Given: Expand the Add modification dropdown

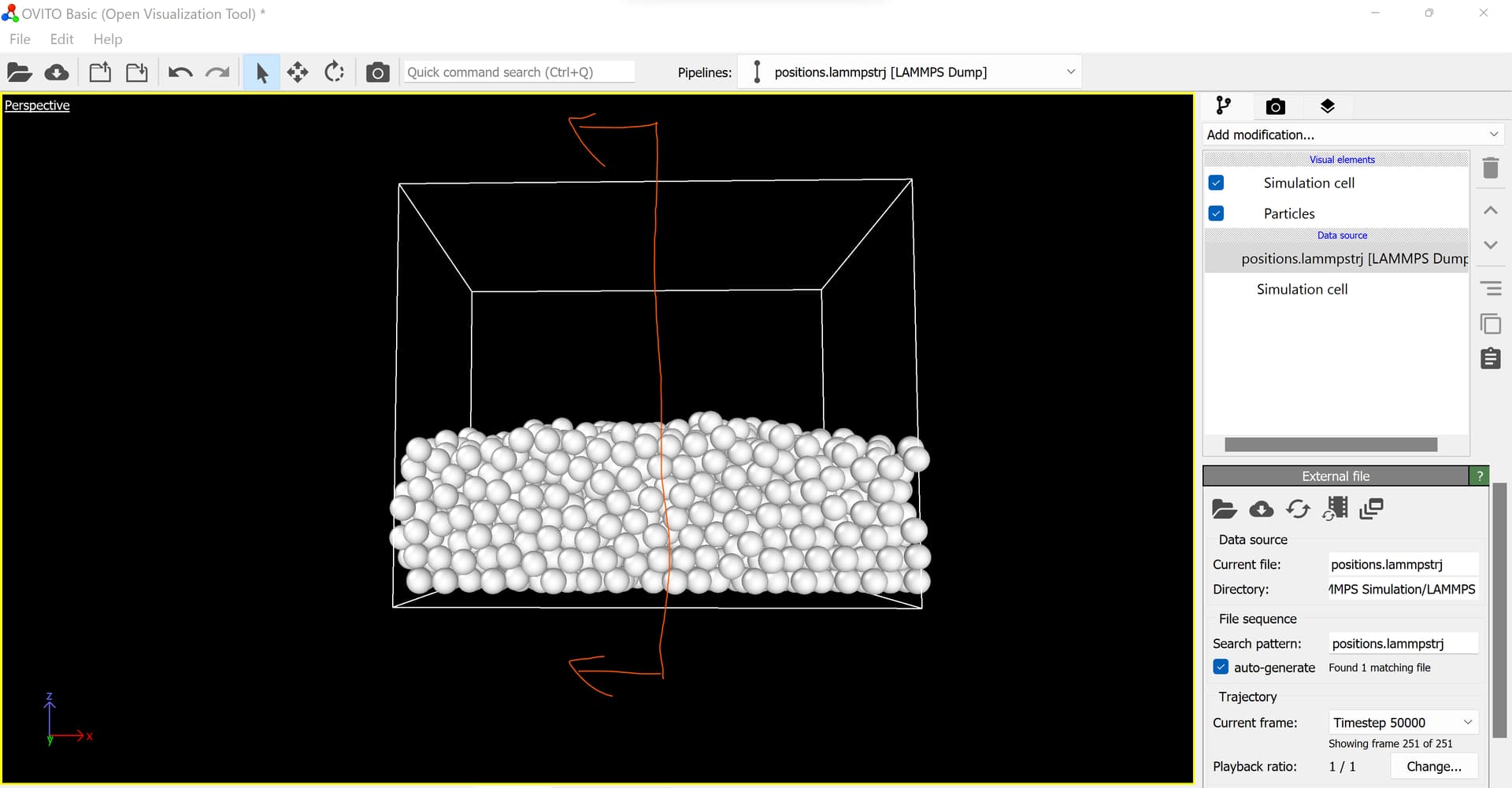Looking at the screenshot, I should click(x=1353, y=135).
